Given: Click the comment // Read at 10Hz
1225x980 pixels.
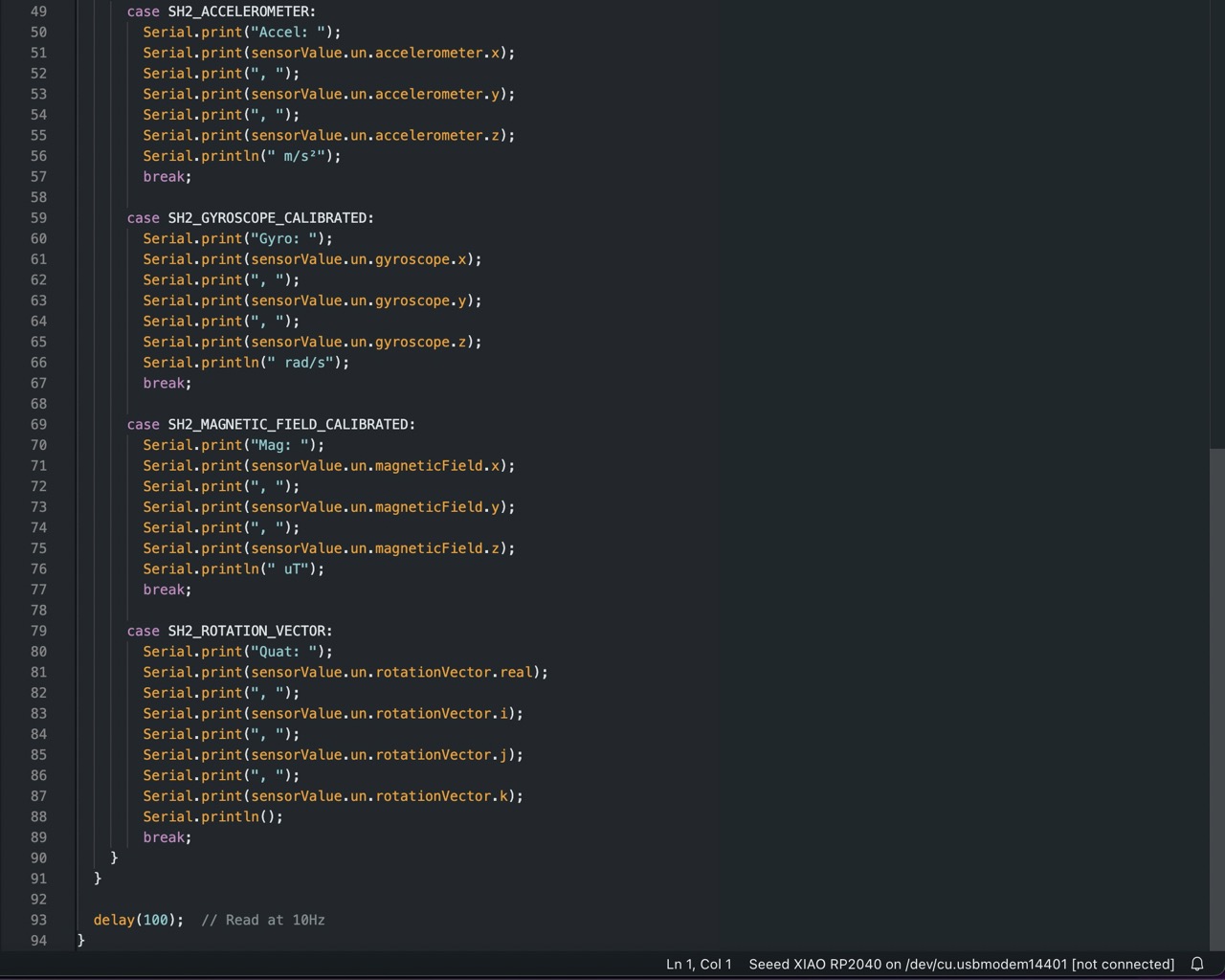Looking at the screenshot, I should click(263, 920).
